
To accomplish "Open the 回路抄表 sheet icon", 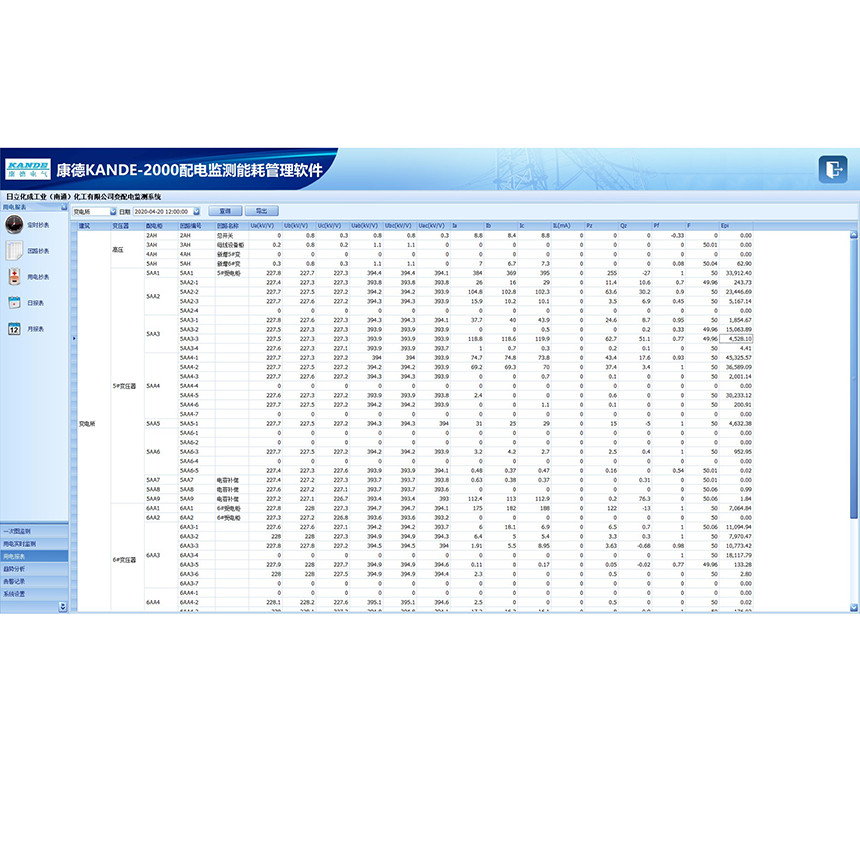I will tap(14, 251).
